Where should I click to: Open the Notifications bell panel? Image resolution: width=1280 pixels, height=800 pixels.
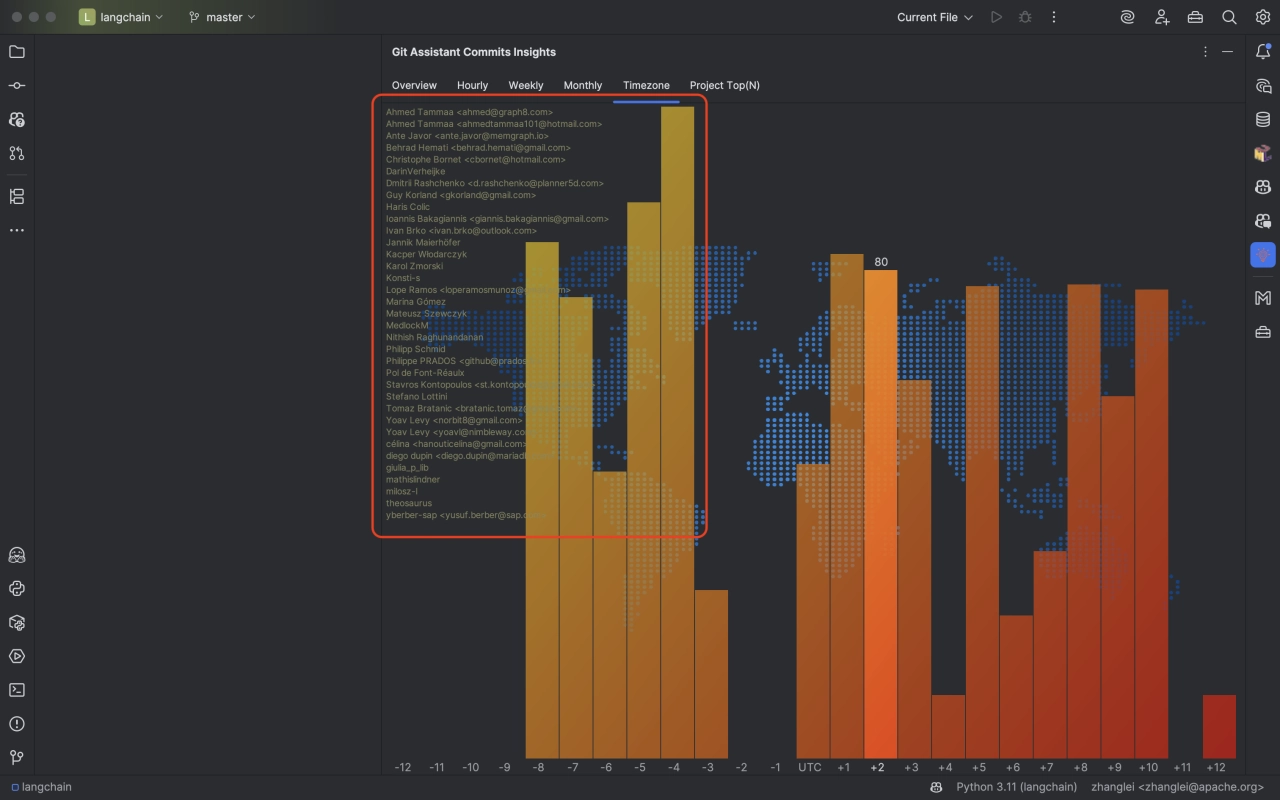coord(1263,52)
